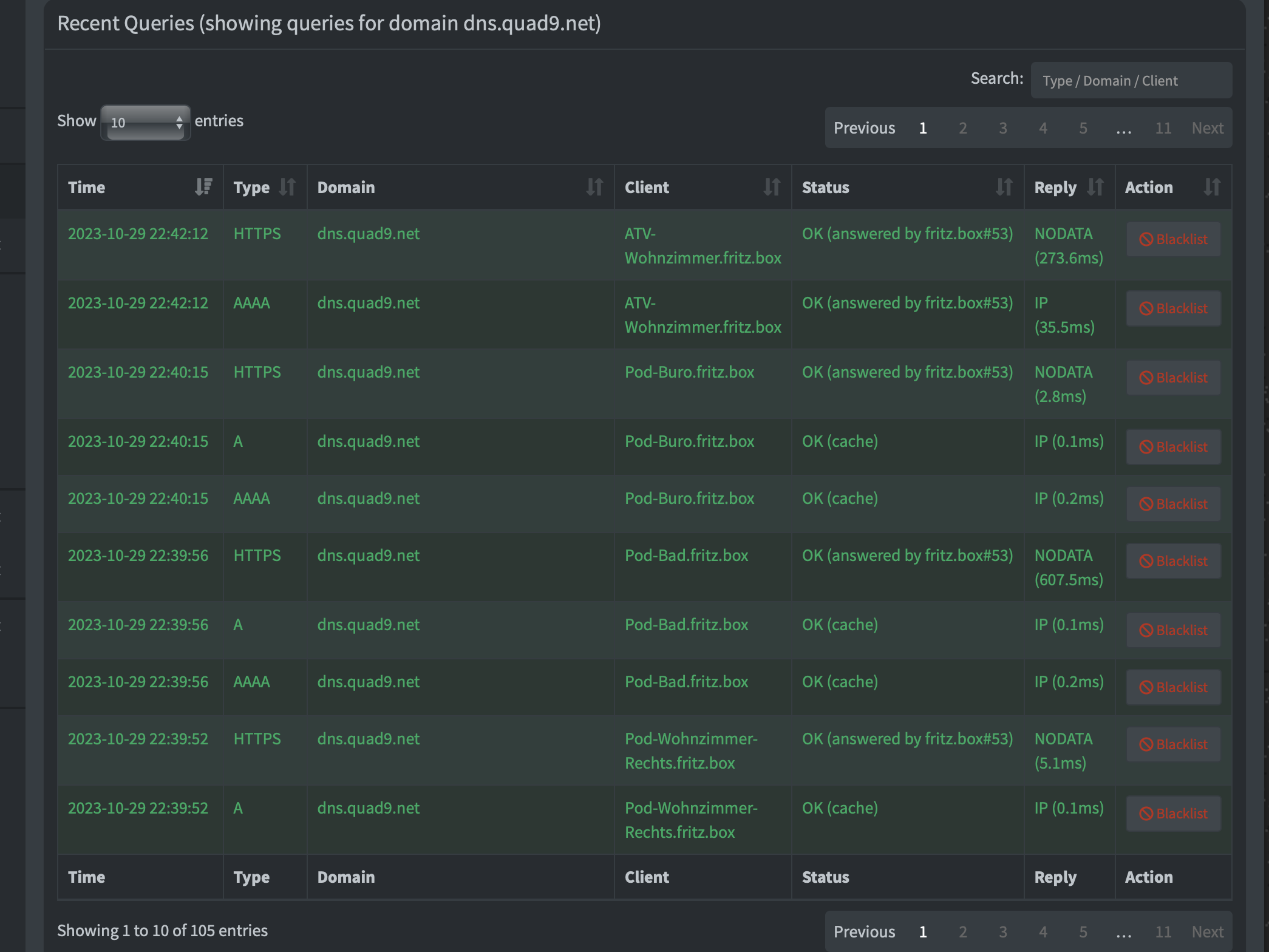Click the Pod-Buro.fritz.box HTTPS row client
Image resolution: width=1269 pixels, height=952 pixels.
[689, 372]
